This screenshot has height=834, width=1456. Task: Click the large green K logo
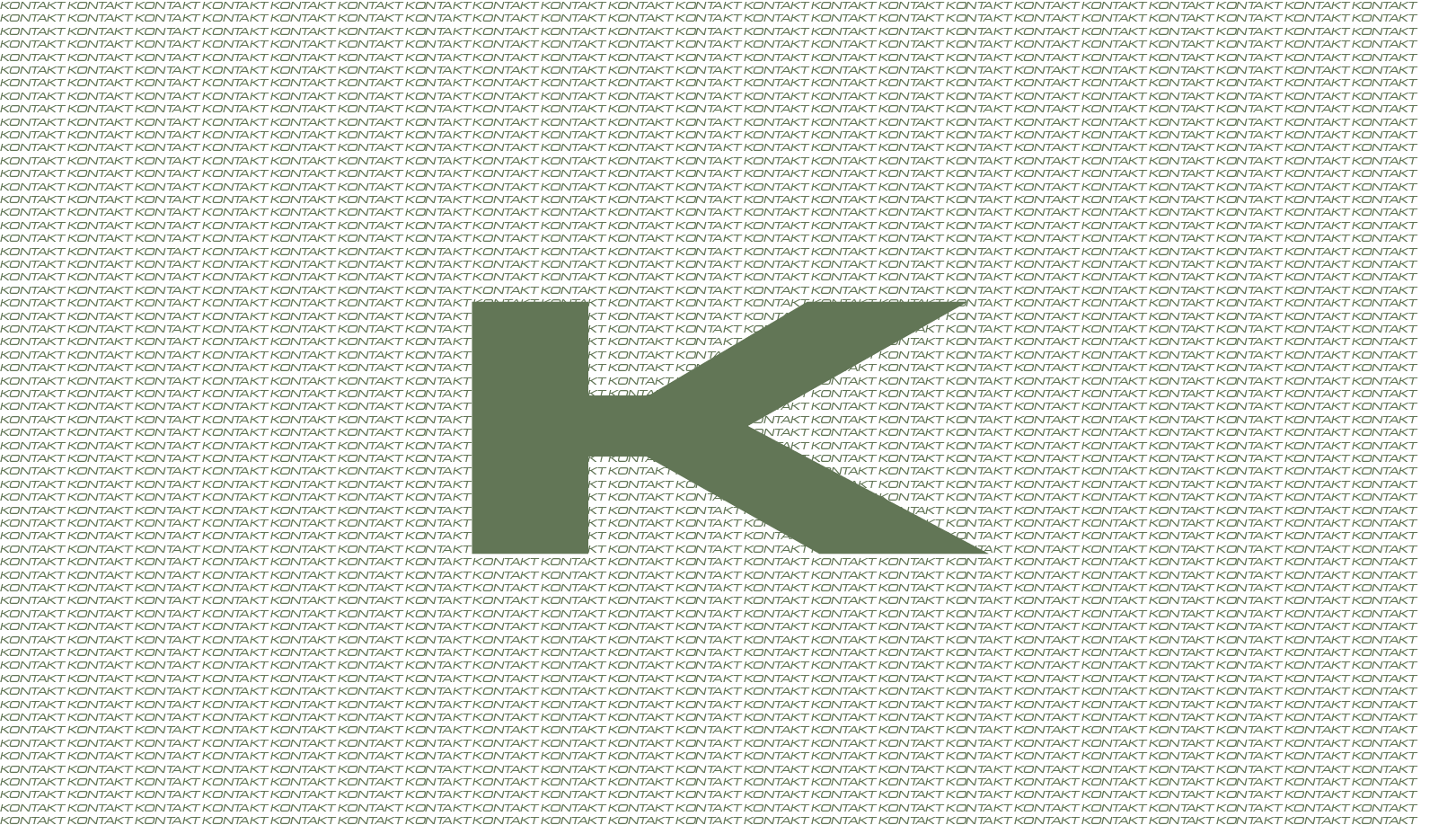click(629, 427)
